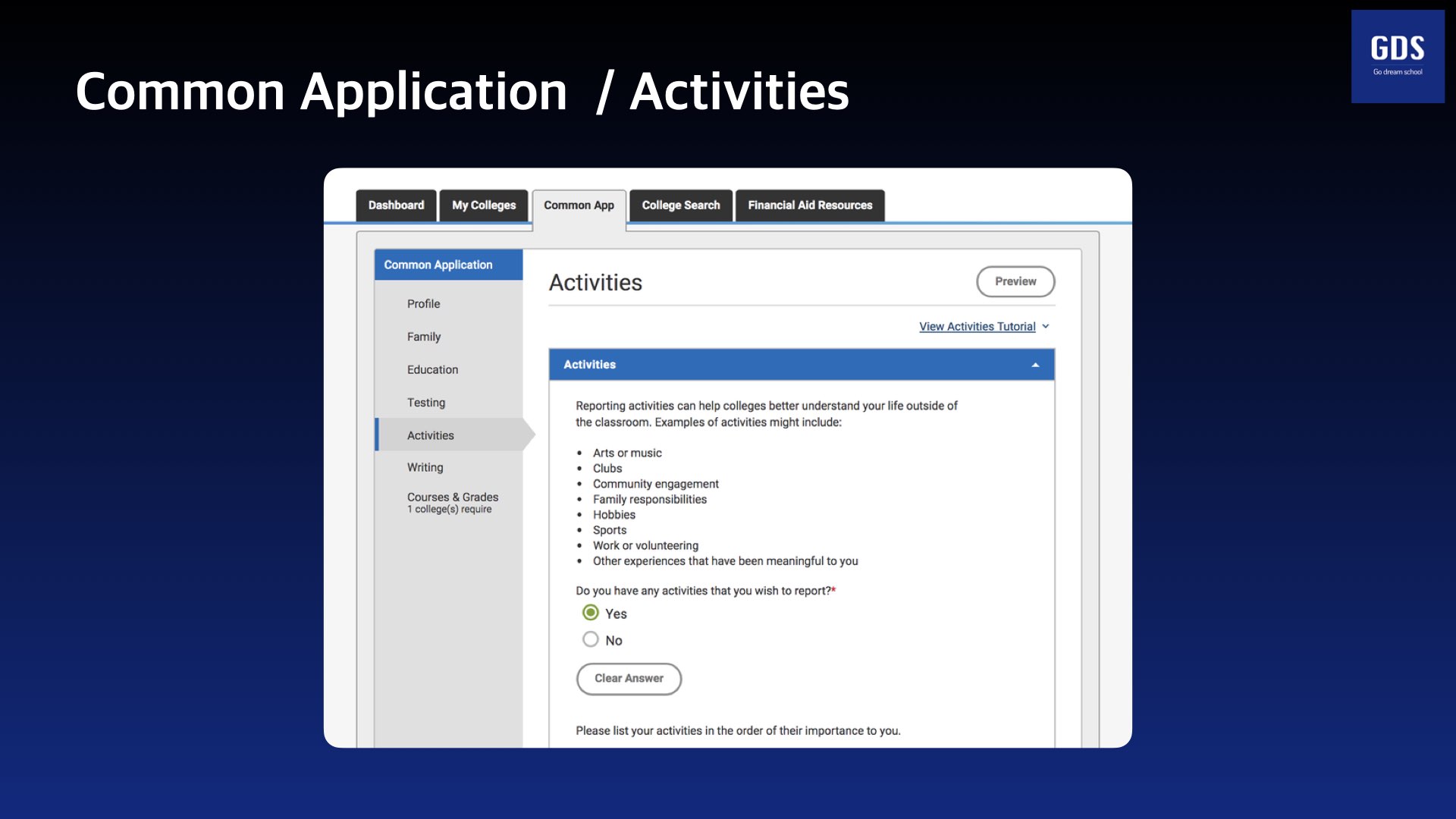Click the Preview button
The image size is (1456, 819).
click(1015, 281)
